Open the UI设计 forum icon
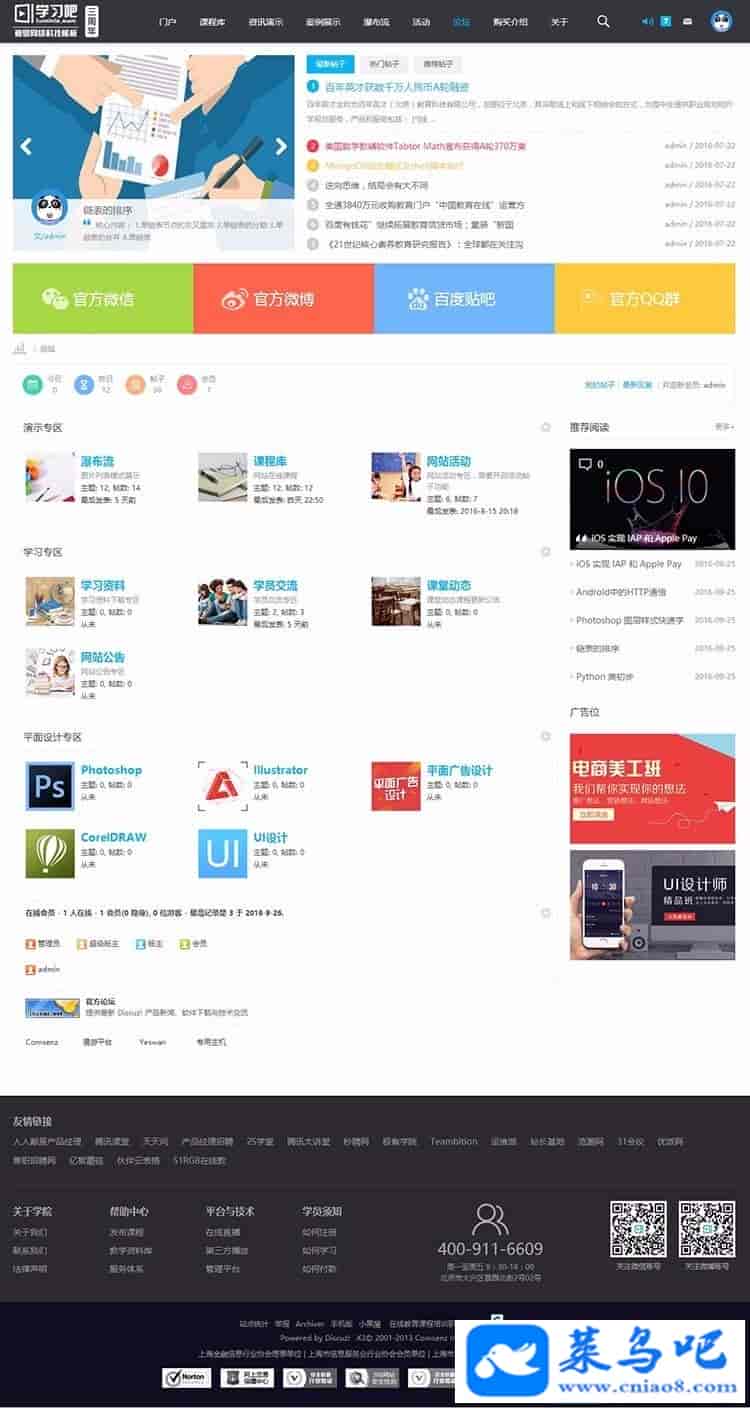Screen dimensions: 750x1408 [222, 853]
